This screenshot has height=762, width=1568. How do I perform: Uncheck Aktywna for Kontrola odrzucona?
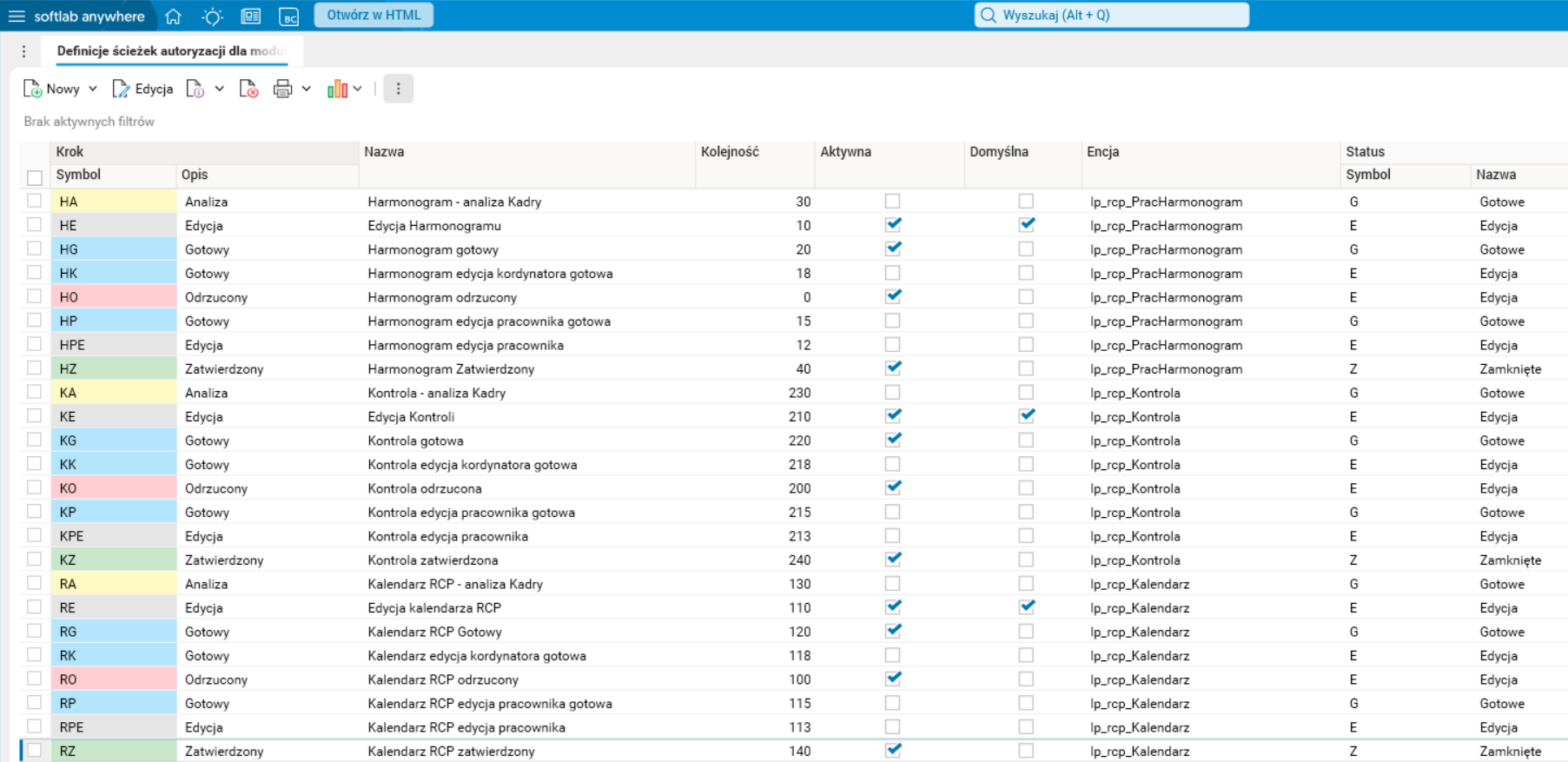click(x=892, y=487)
